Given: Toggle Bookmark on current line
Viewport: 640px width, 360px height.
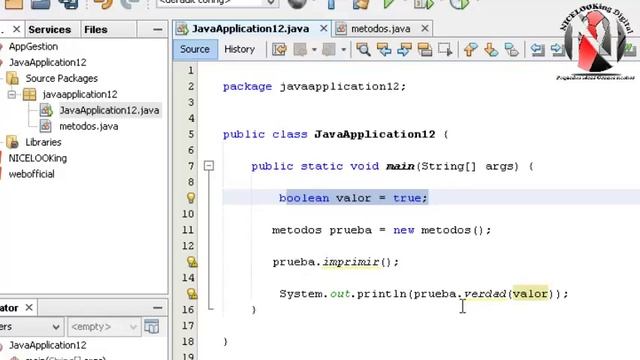Looking at the screenshot, I should click(511, 50).
